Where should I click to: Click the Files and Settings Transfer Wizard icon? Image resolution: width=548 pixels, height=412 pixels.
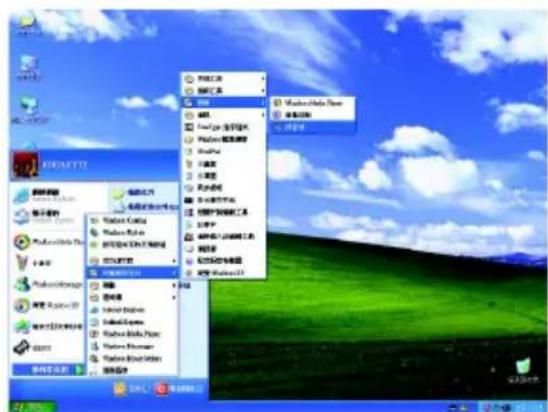tap(22, 326)
